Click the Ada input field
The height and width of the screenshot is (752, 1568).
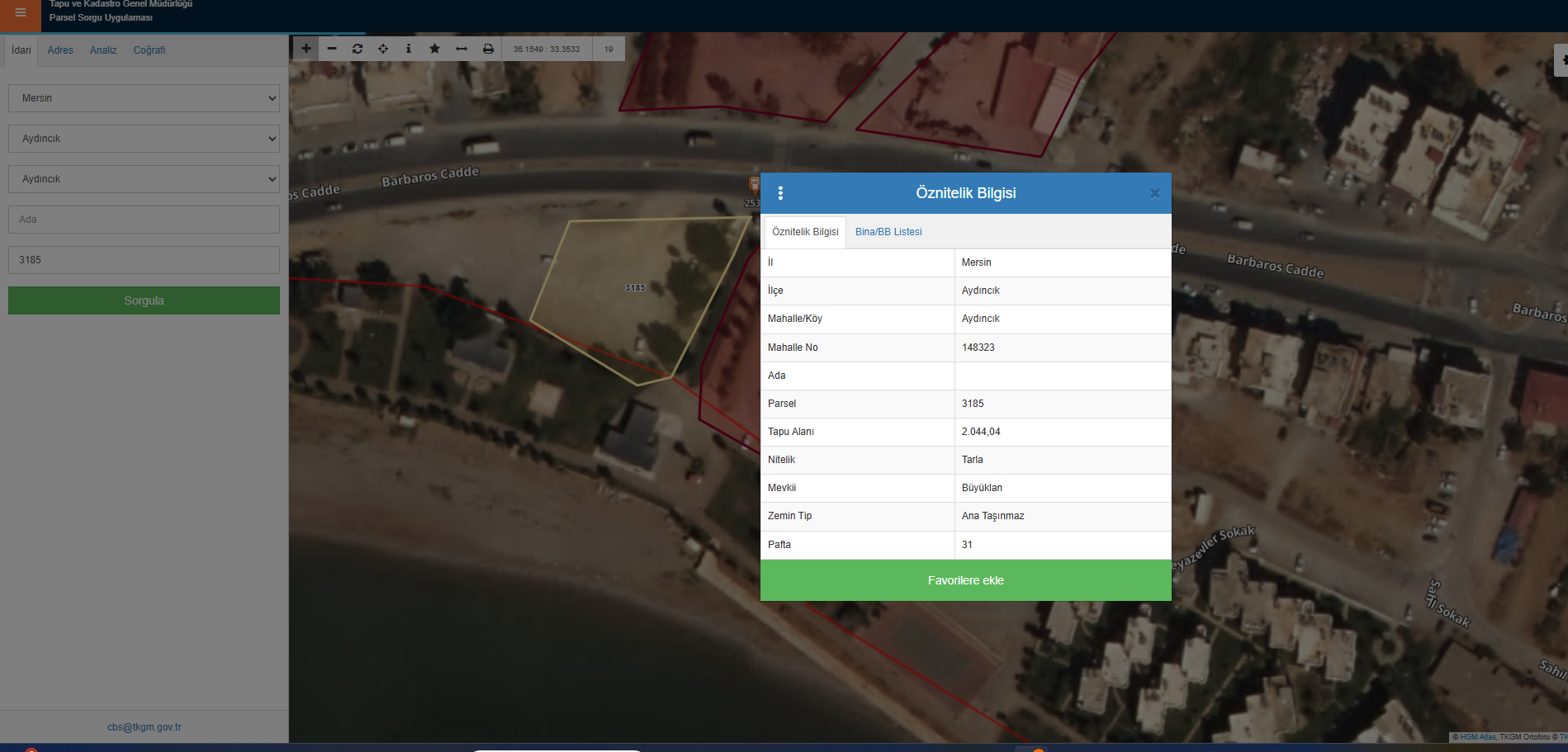pos(144,220)
